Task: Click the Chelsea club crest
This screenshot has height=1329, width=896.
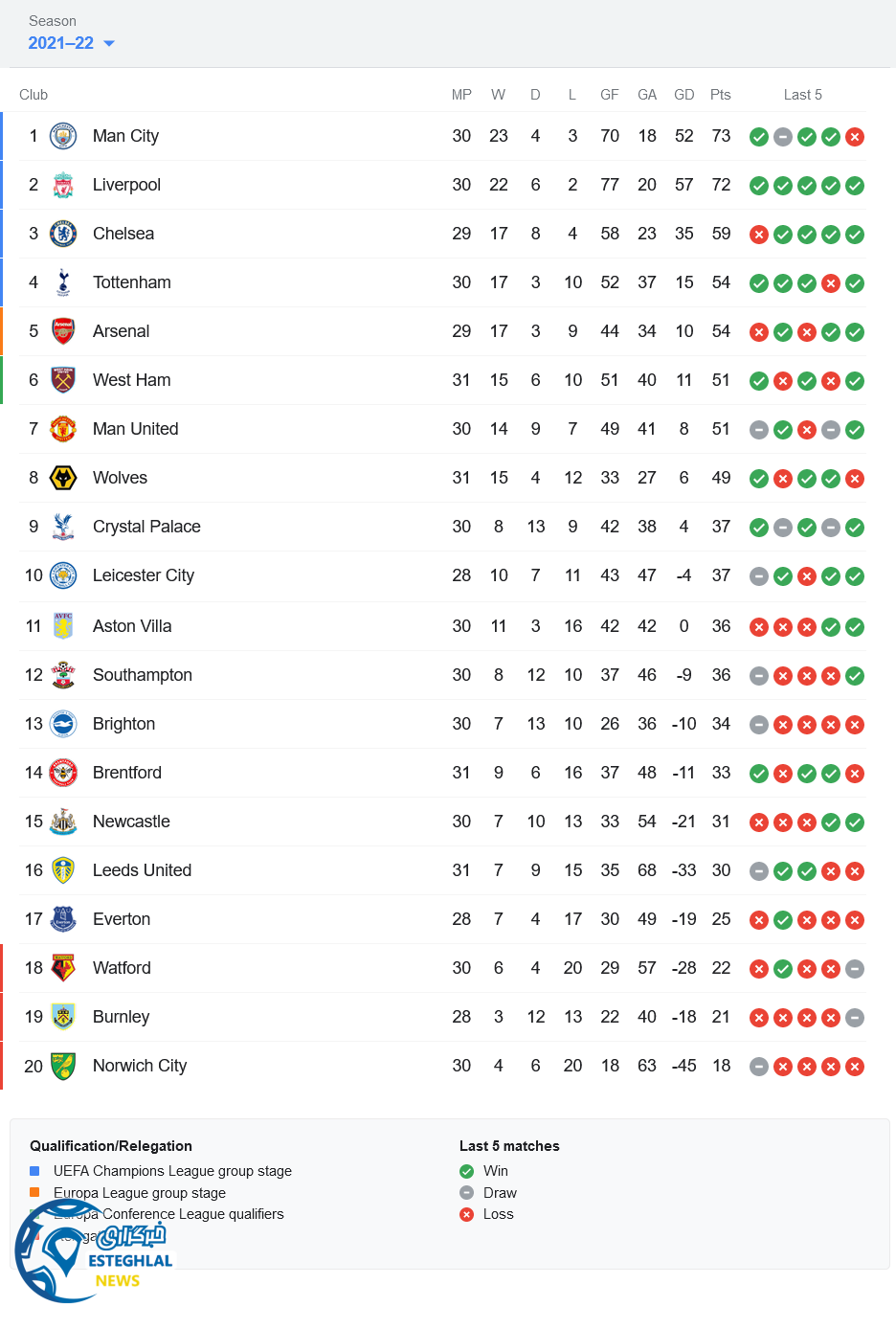Action: tap(63, 234)
